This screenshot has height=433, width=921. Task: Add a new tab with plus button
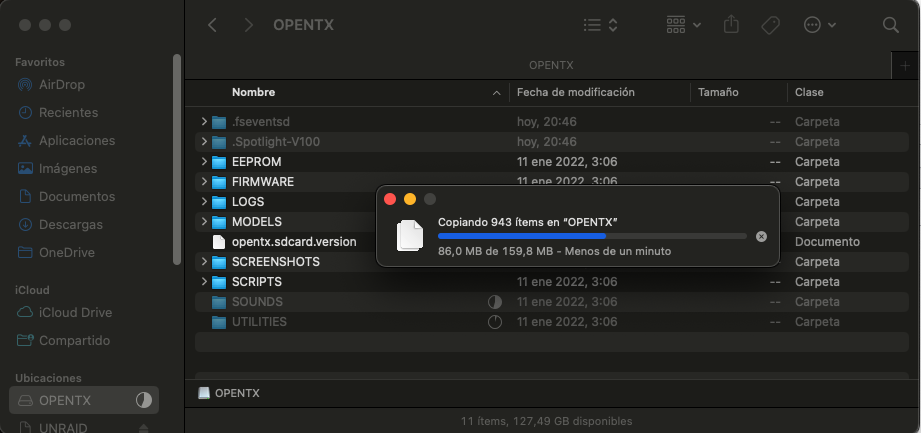point(906,66)
